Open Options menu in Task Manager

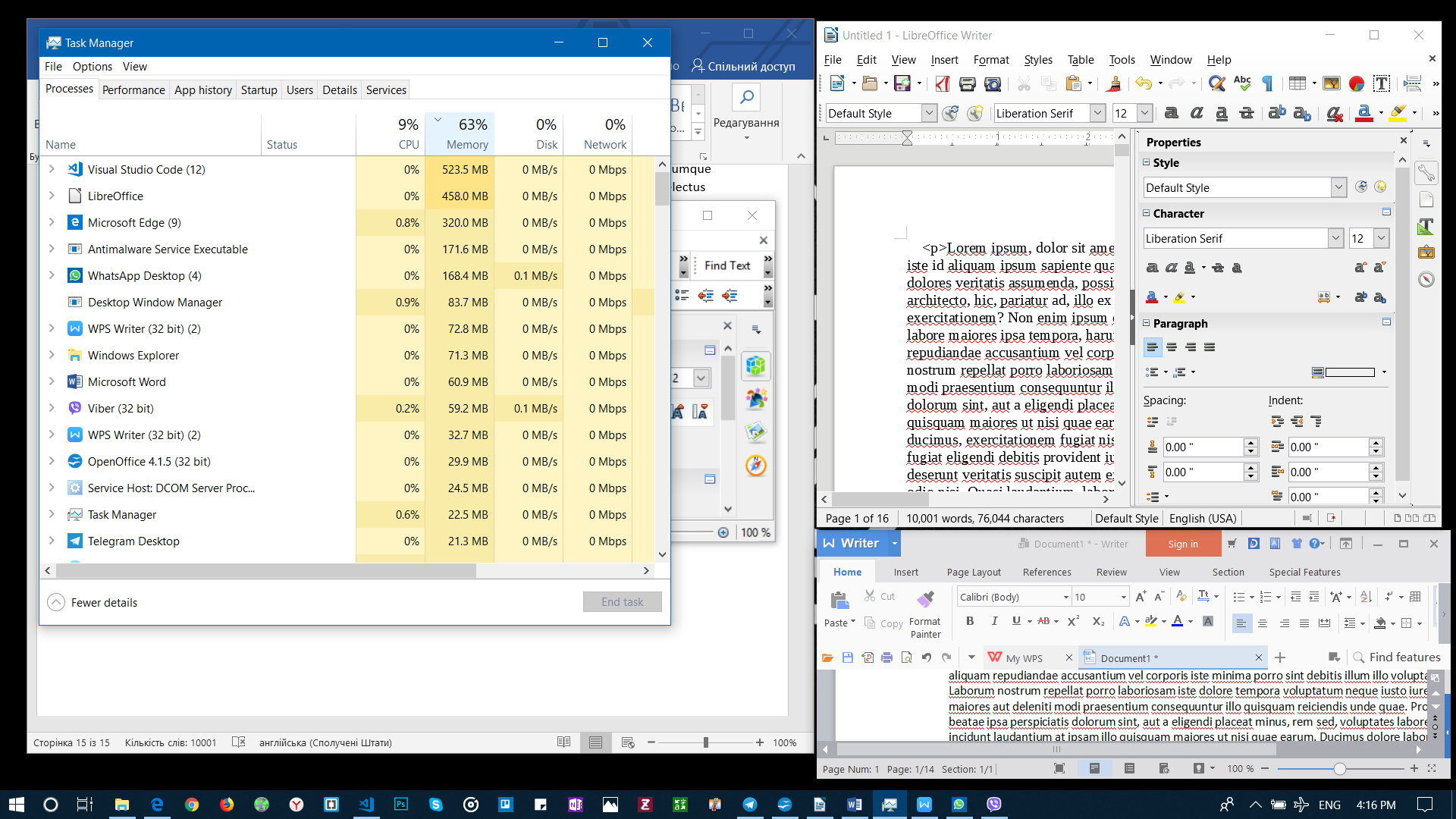[93, 67]
